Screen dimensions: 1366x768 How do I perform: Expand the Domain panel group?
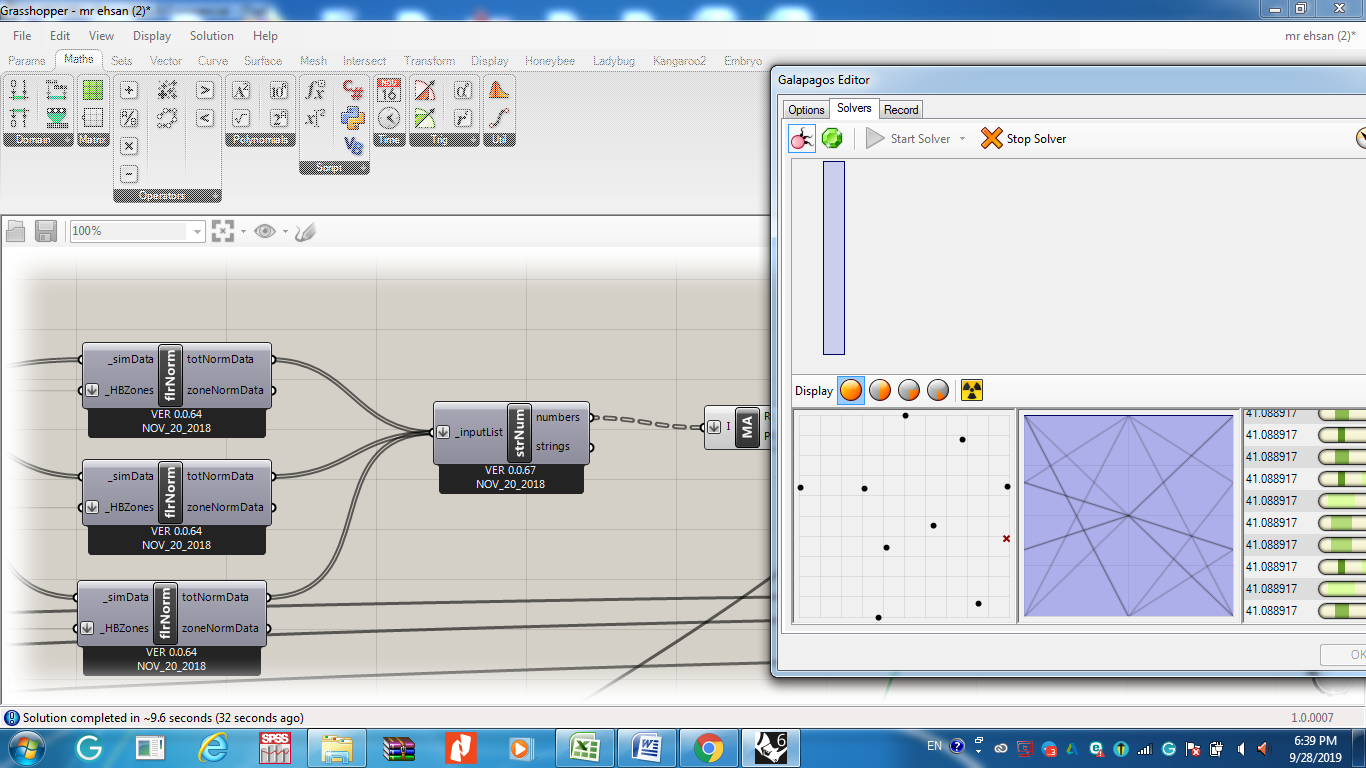(39, 140)
